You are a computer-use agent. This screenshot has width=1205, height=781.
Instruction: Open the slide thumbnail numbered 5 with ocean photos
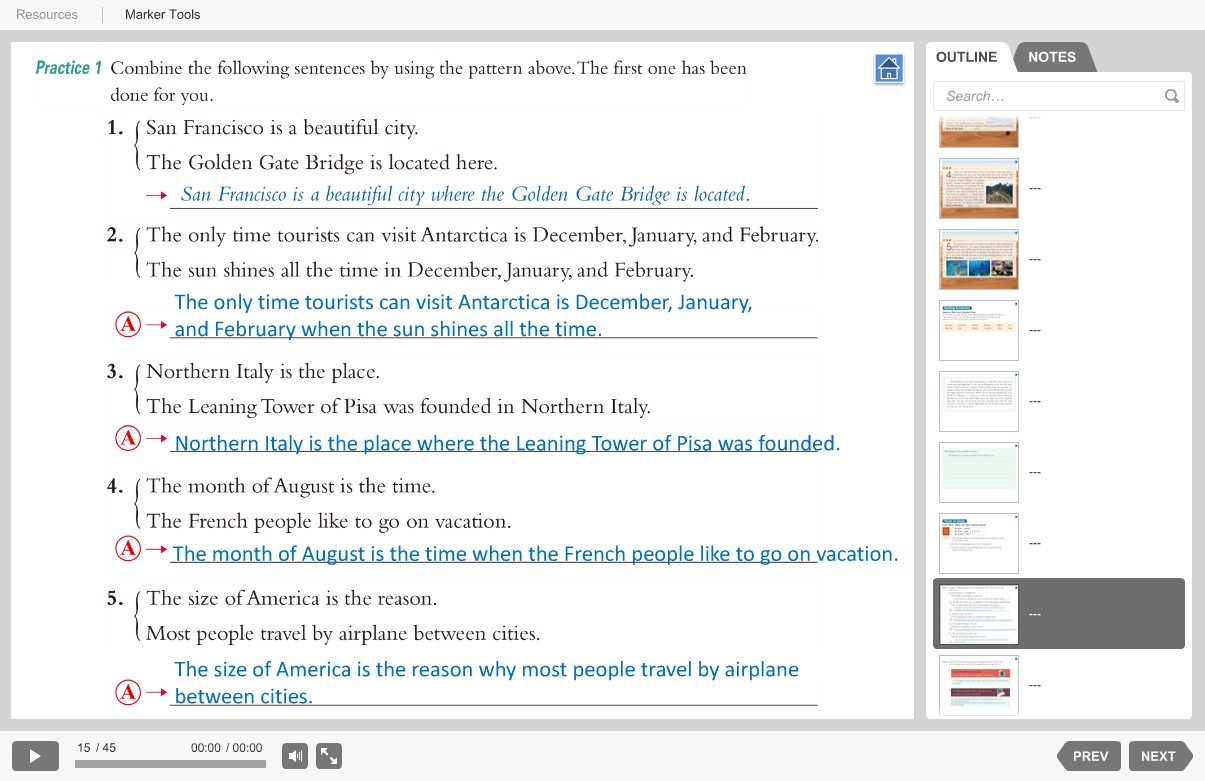point(979,259)
